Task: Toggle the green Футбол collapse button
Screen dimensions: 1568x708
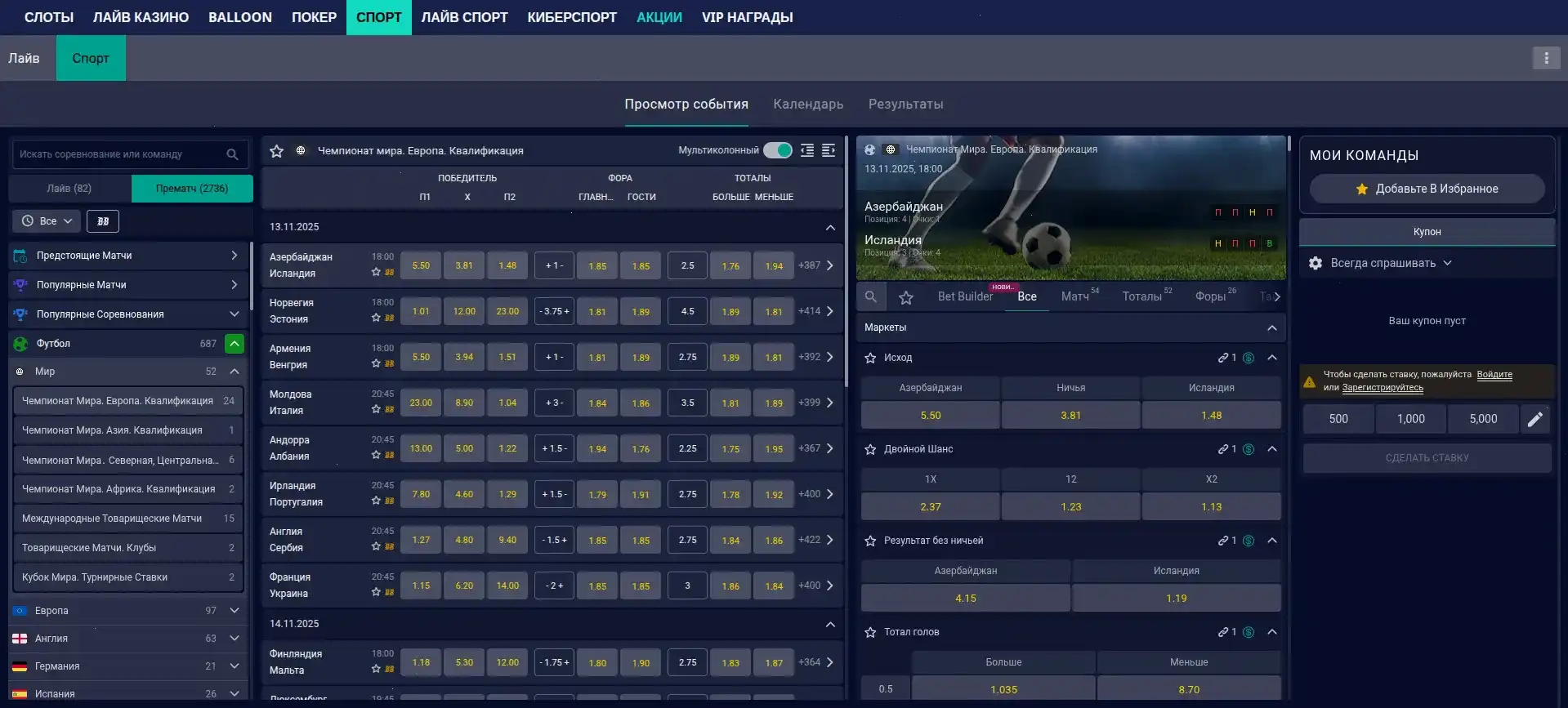Action: click(x=234, y=344)
